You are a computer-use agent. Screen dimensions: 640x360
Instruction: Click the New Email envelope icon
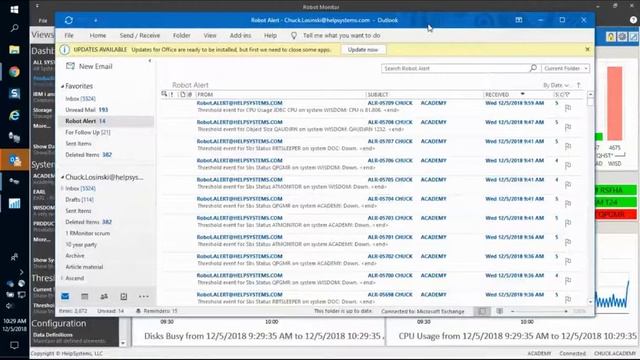point(70,66)
